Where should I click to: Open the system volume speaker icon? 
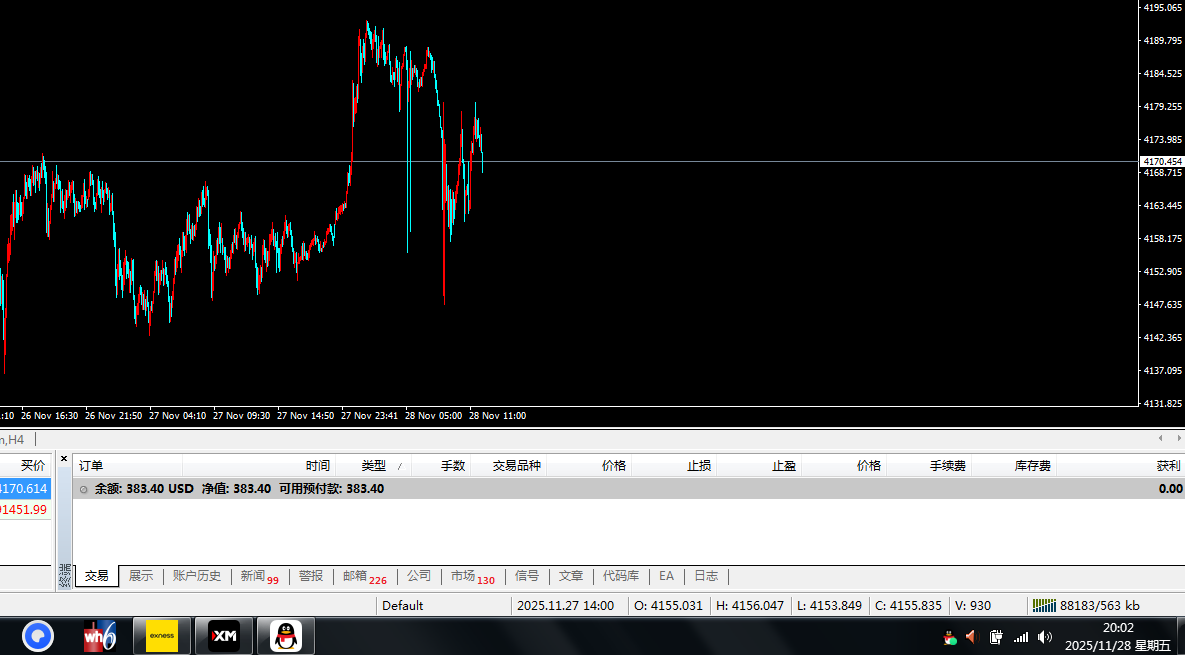[x=1045, y=637]
